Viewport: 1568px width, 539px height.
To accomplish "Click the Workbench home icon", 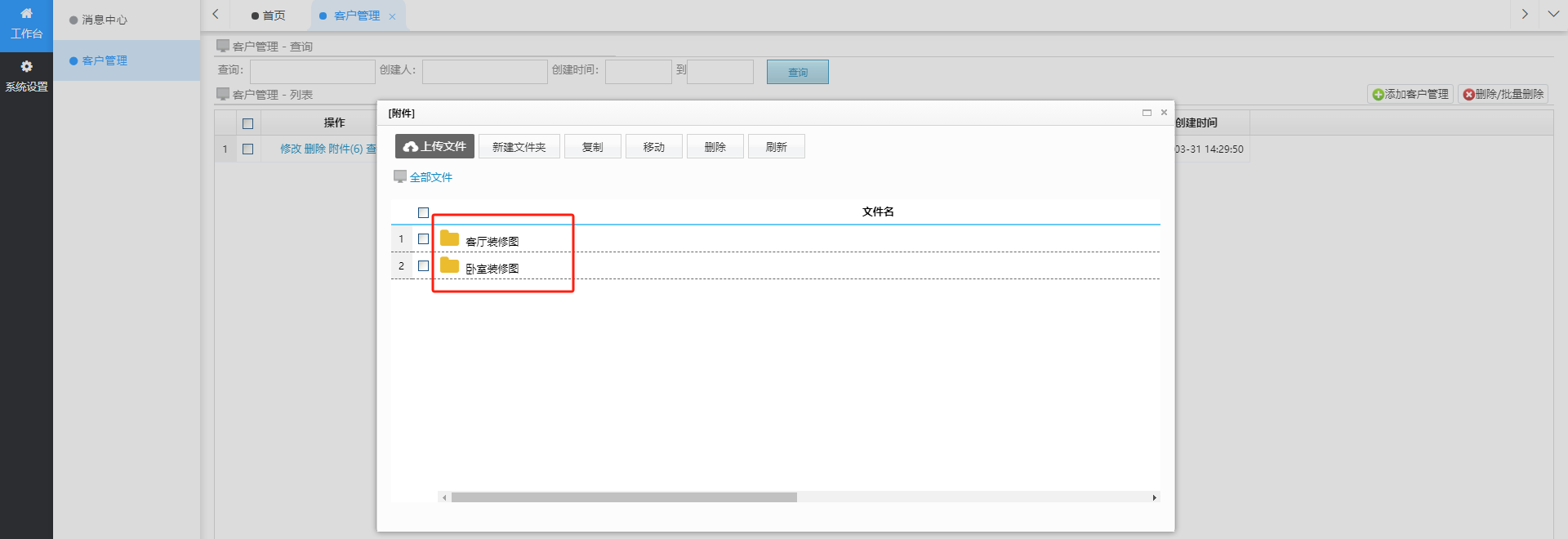I will click(26, 14).
